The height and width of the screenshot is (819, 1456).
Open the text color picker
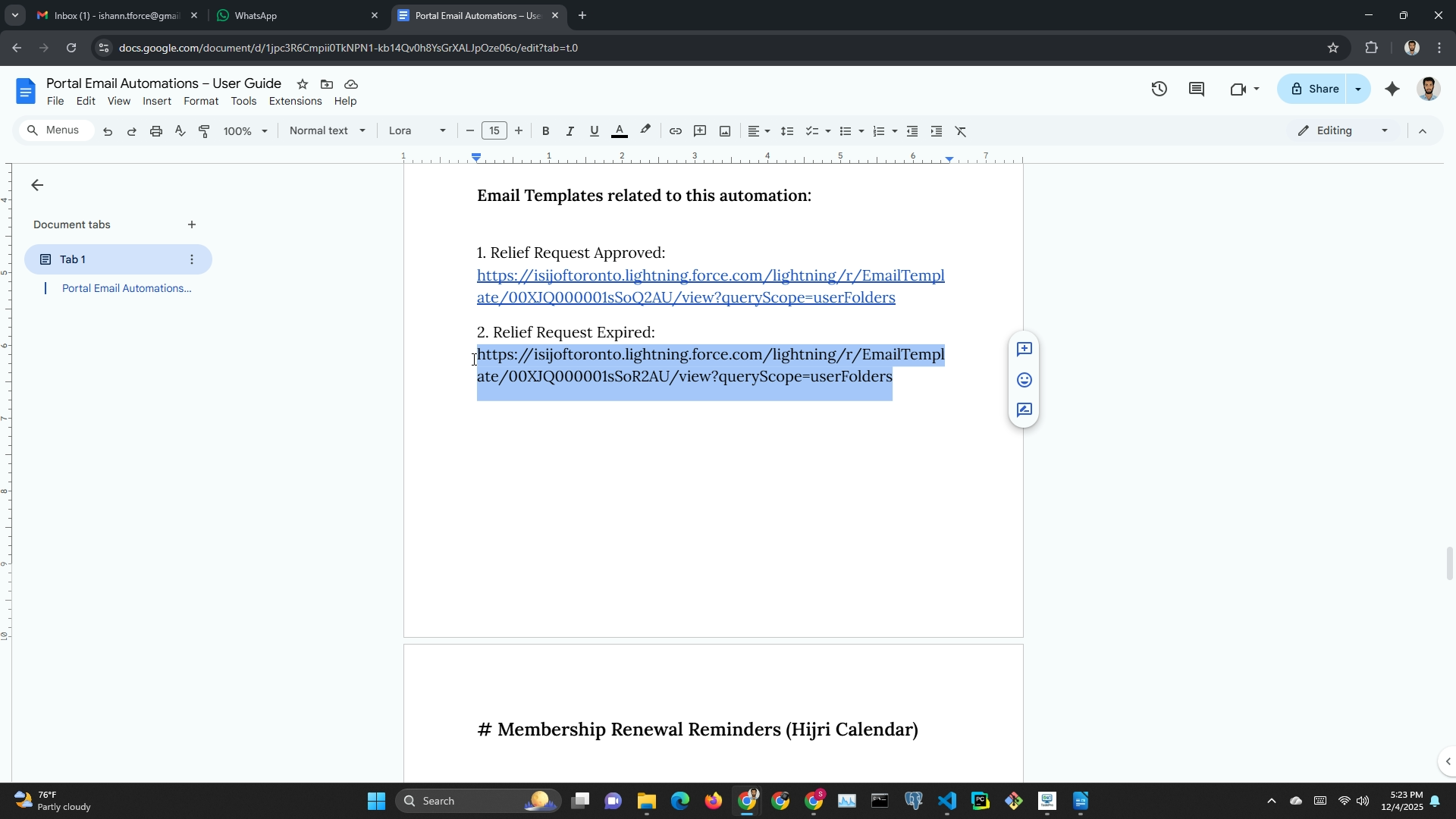tap(620, 131)
